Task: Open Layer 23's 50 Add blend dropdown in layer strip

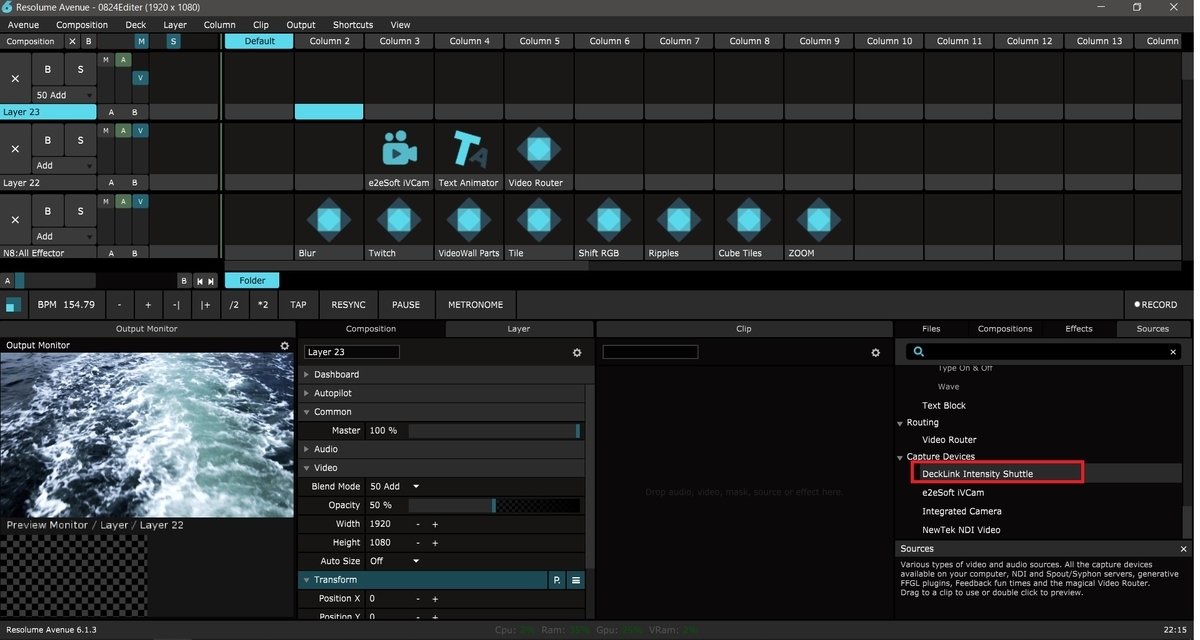Action: pyautogui.click(x=64, y=95)
